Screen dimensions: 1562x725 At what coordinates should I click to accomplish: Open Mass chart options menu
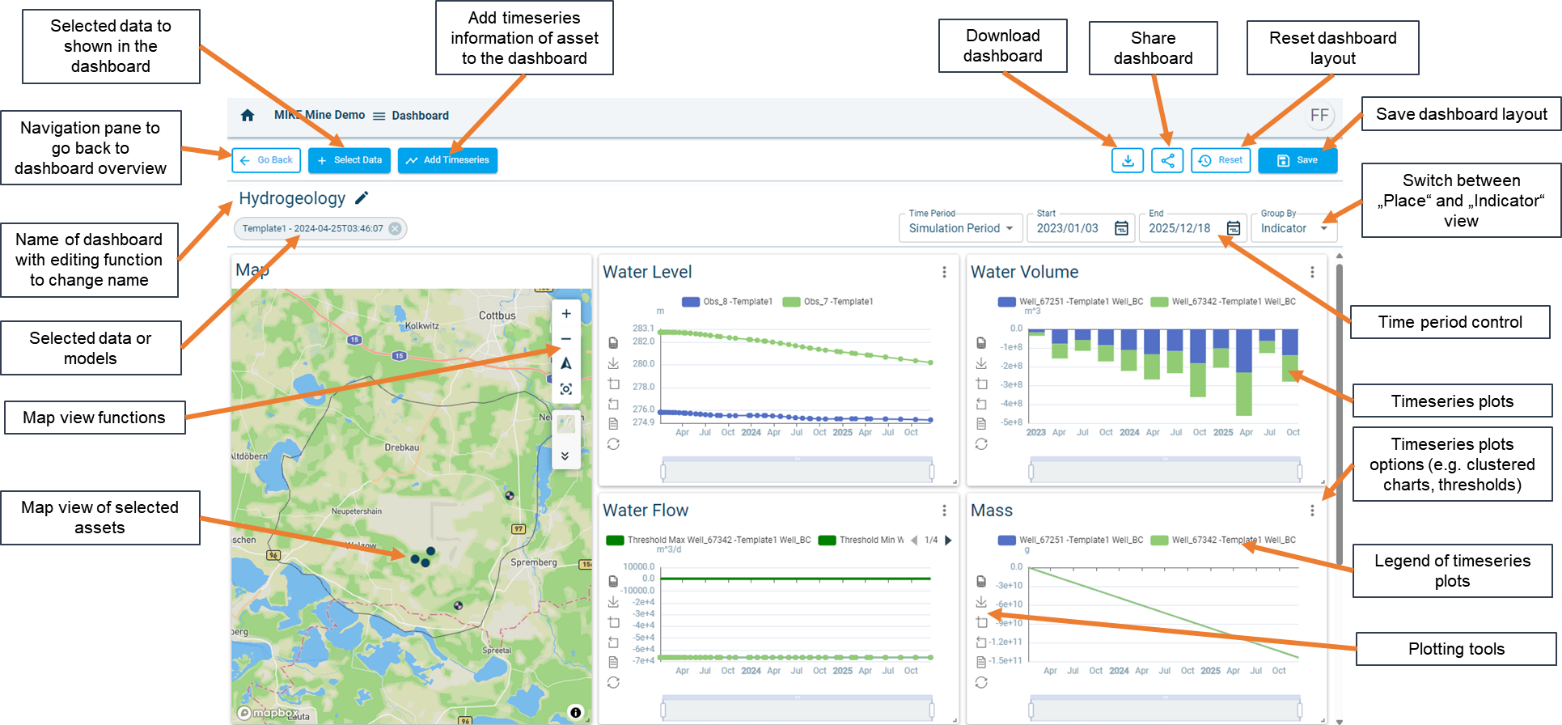pyautogui.click(x=1312, y=511)
